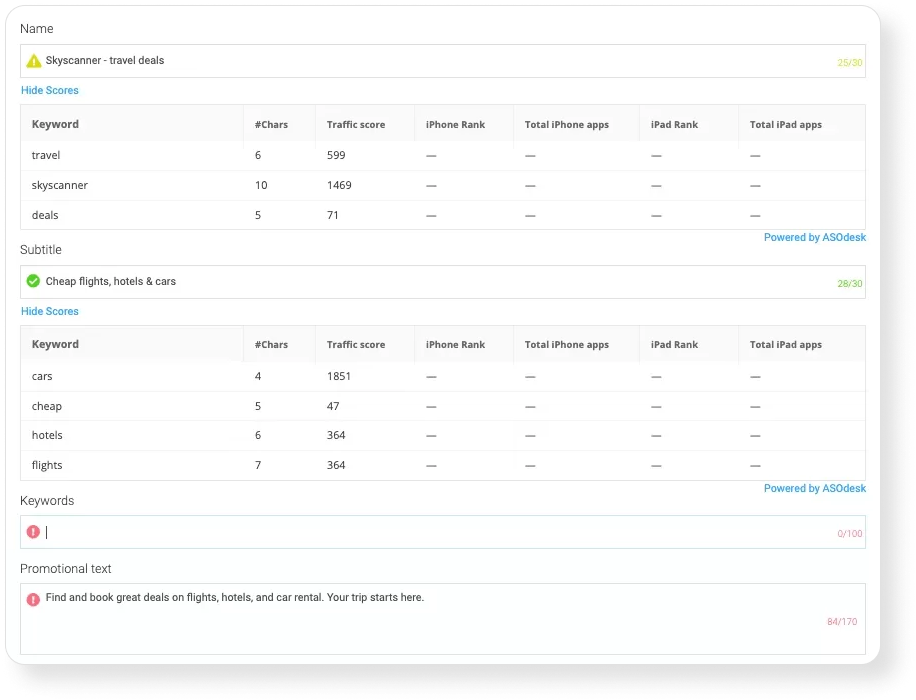Viewport: 916px width, 700px height.
Task: Select the 'cars' keyword row
Action: click(443, 376)
